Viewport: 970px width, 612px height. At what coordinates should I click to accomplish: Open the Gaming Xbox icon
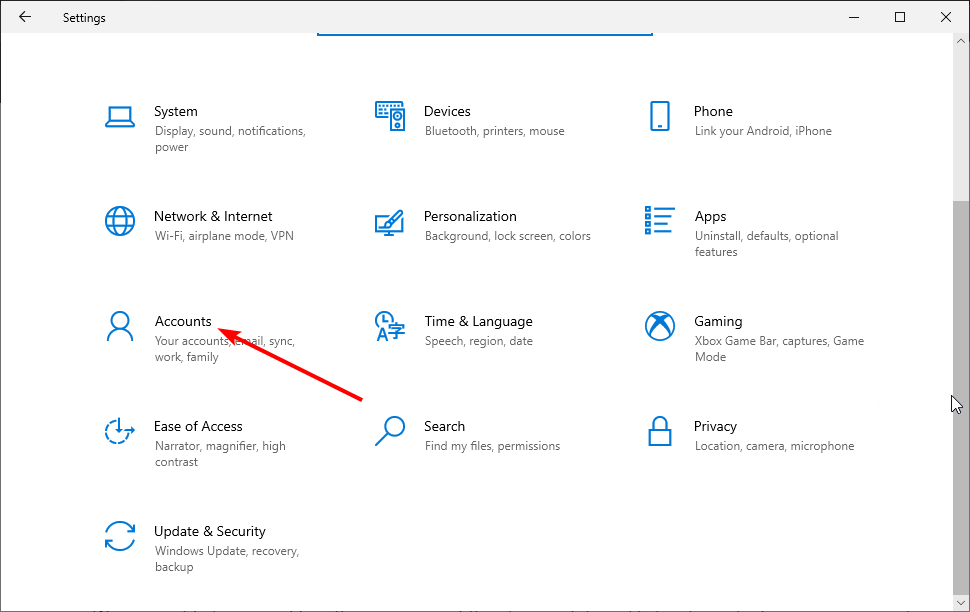[659, 326]
